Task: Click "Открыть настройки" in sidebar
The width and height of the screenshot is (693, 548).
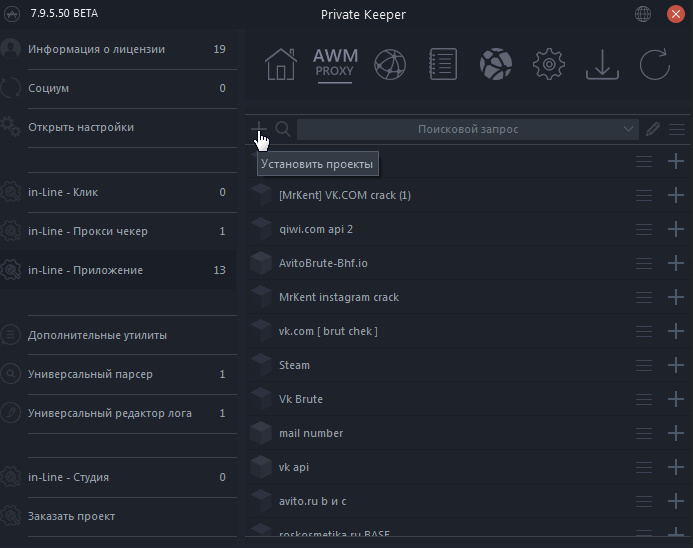Action: [81, 127]
